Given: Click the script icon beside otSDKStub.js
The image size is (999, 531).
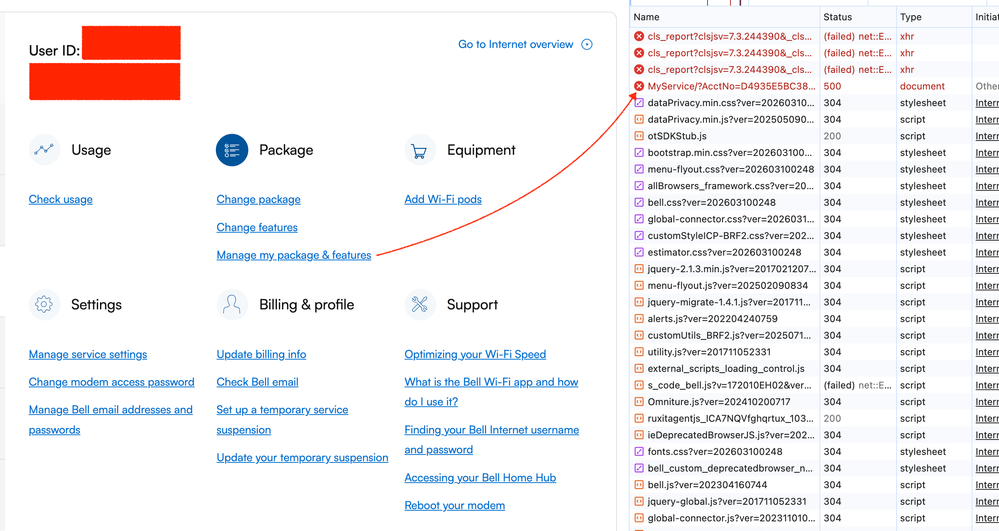Looking at the screenshot, I should point(638,136).
